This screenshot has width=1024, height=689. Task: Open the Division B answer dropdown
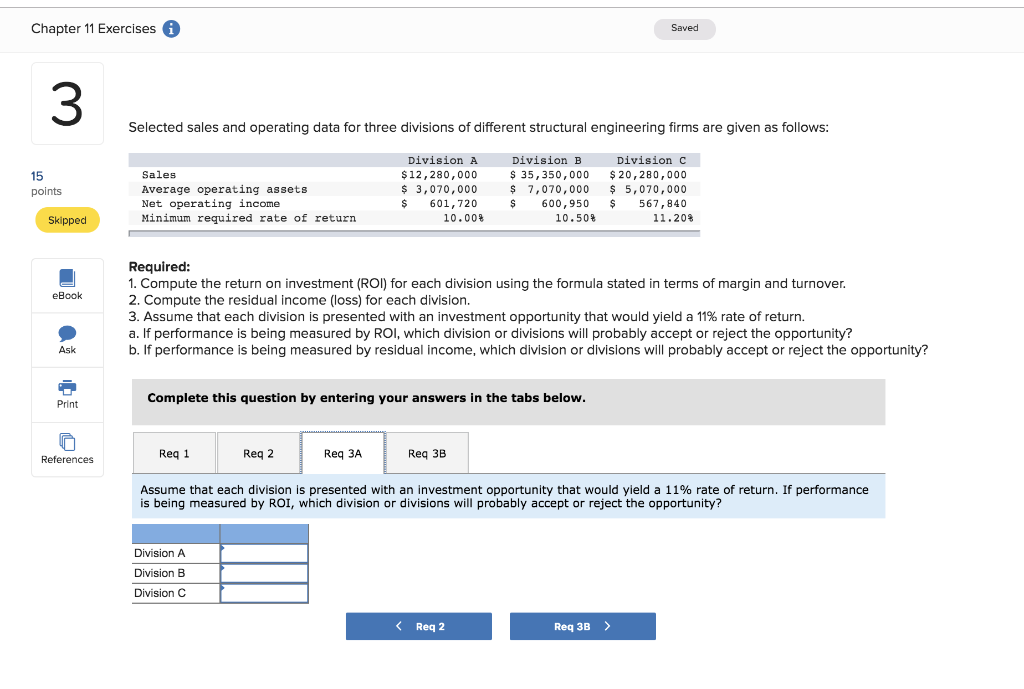click(264, 573)
